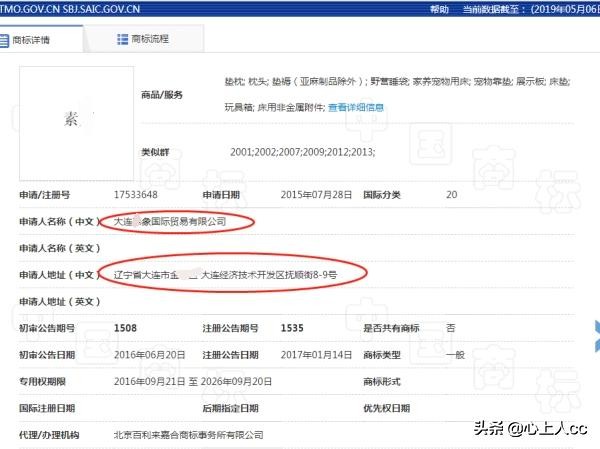Open the 帮助 help link
The height and width of the screenshot is (449, 600).
439,9
